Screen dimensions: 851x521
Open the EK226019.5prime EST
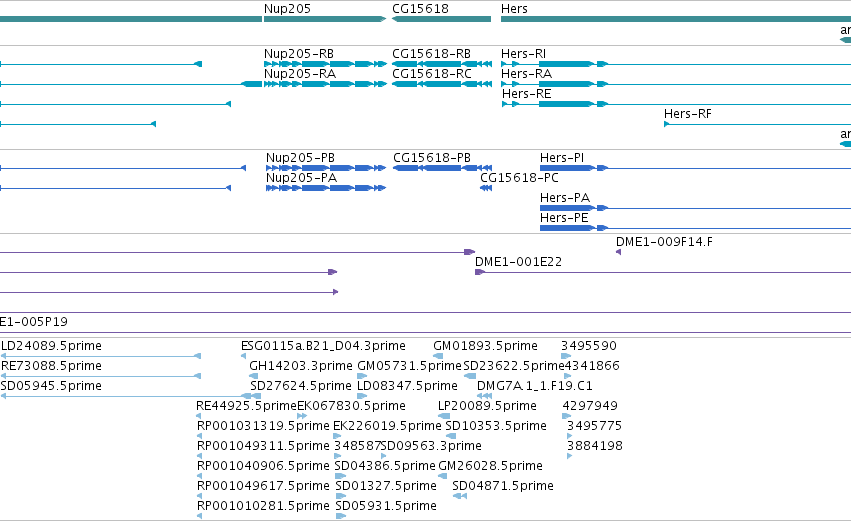tap(387, 427)
